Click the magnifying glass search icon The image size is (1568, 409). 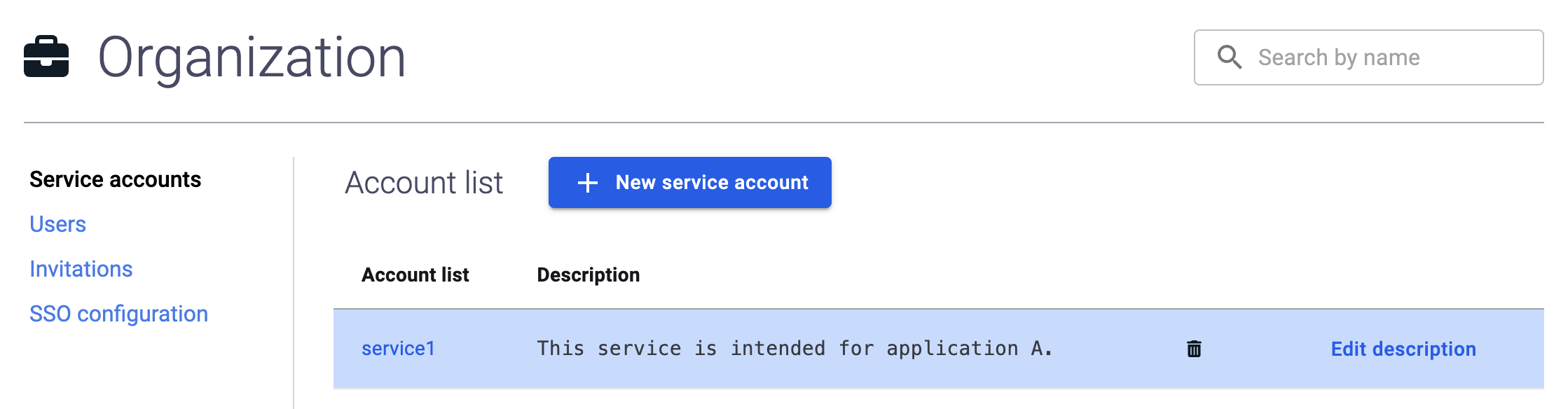point(1229,57)
